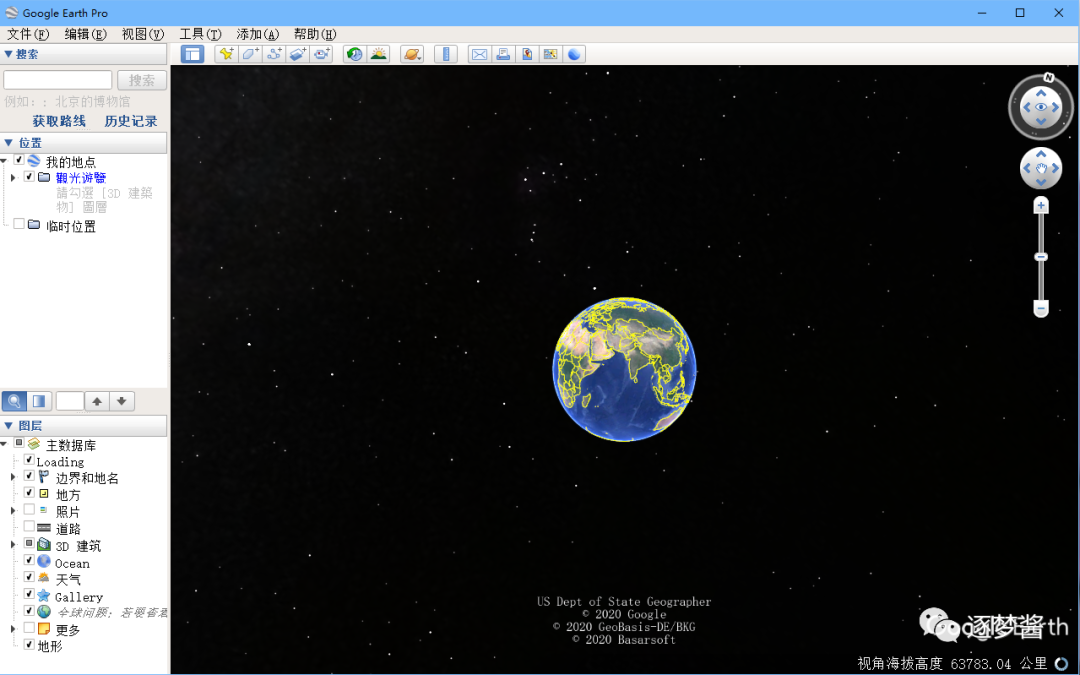This screenshot has width=1080, height=675.
Task: Expand the 3D 建筑 layer arrow
Action: click(x=12, y=544)
